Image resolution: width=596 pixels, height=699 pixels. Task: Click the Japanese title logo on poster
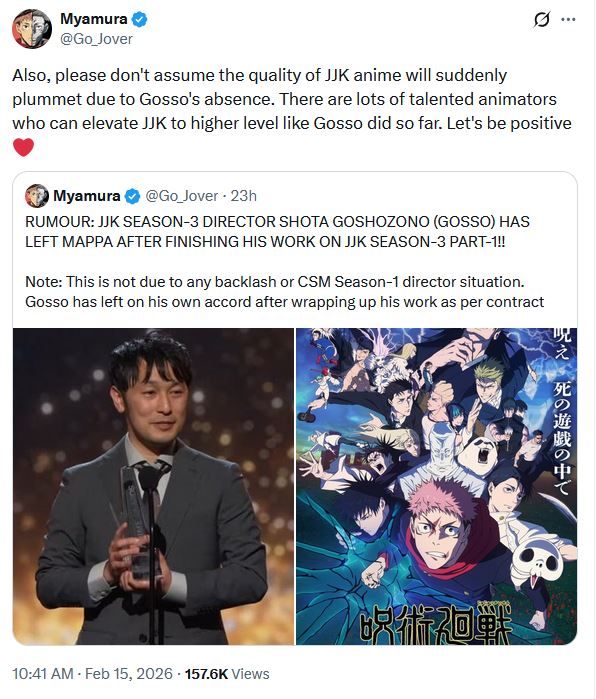pos(436,624)
